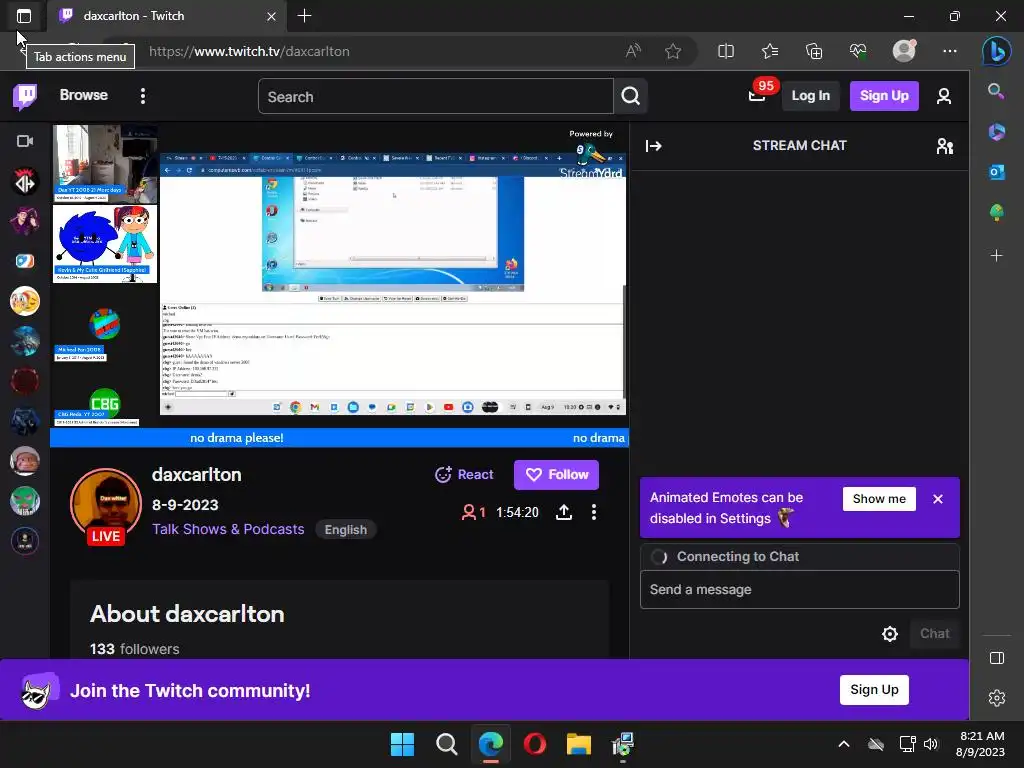Click the stream video player
This screenshot has width=1024, height=768.
[x=340, y=285]
